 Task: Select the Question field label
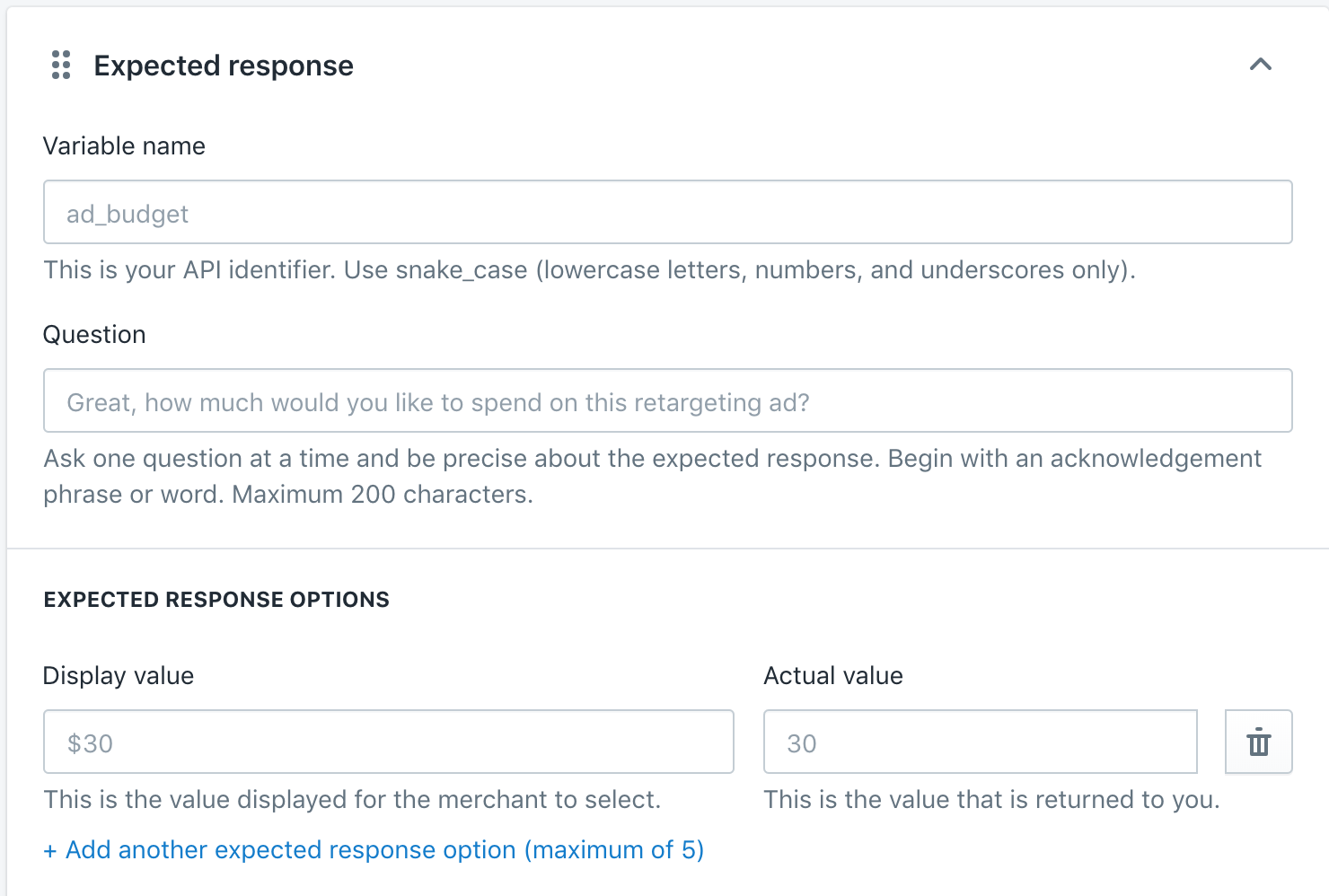point(94,335)
